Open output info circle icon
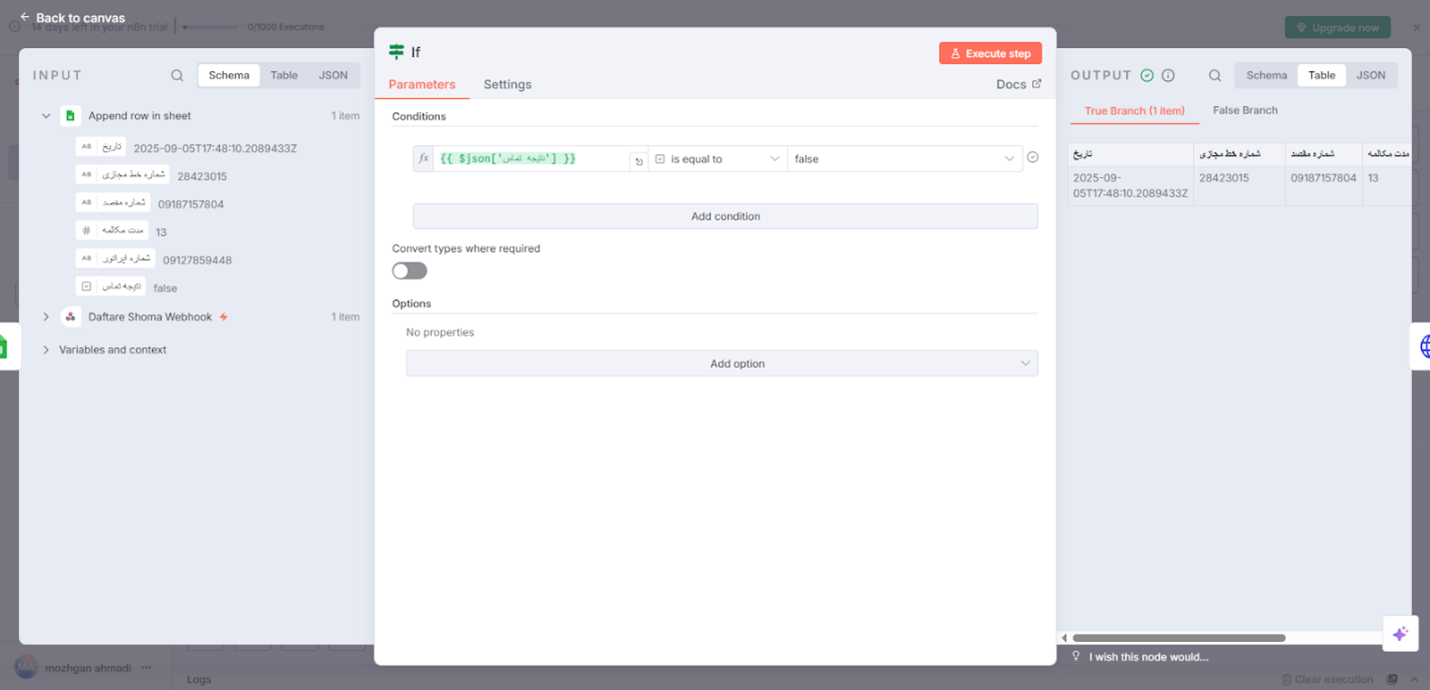Viewport: 1430px width, 690px height. (x=1168, y=75)
